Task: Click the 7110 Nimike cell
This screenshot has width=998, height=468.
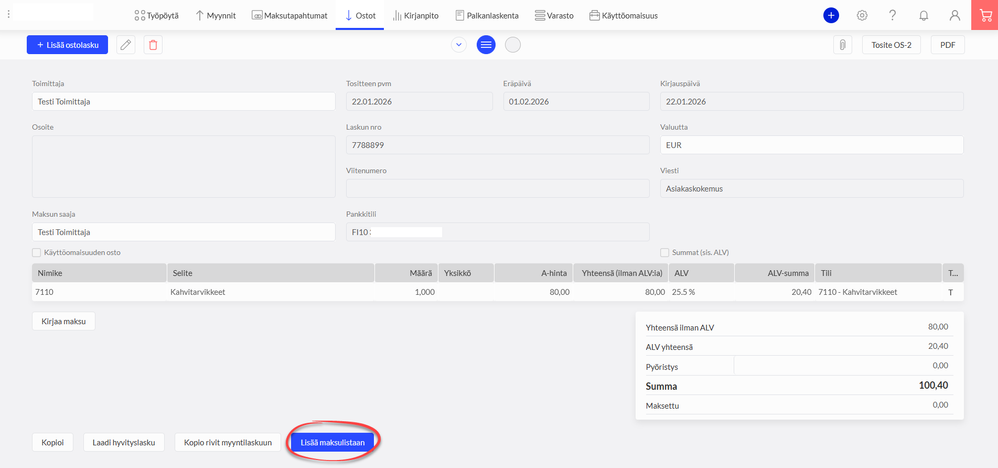Action: 99,292
